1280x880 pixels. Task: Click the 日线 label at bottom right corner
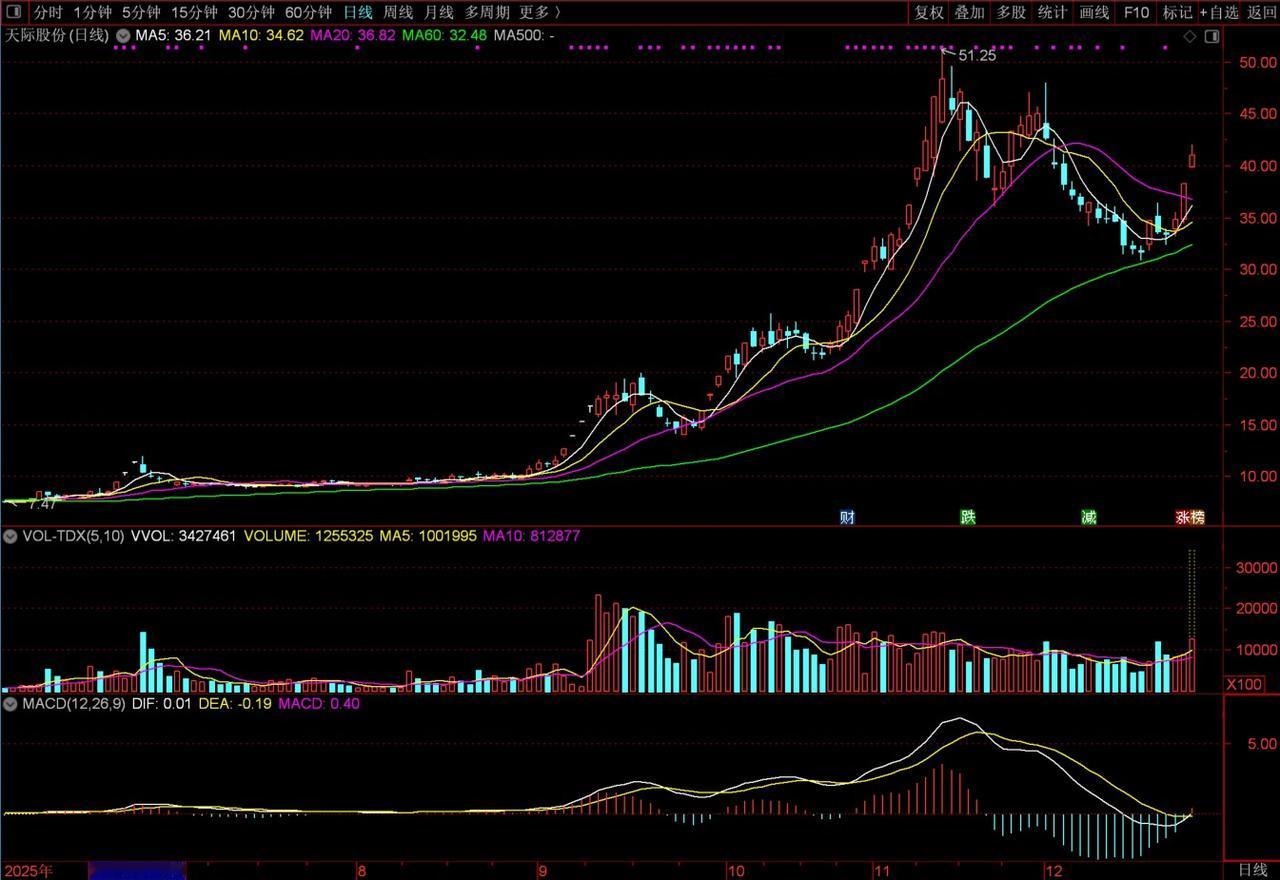(1253, 870)
